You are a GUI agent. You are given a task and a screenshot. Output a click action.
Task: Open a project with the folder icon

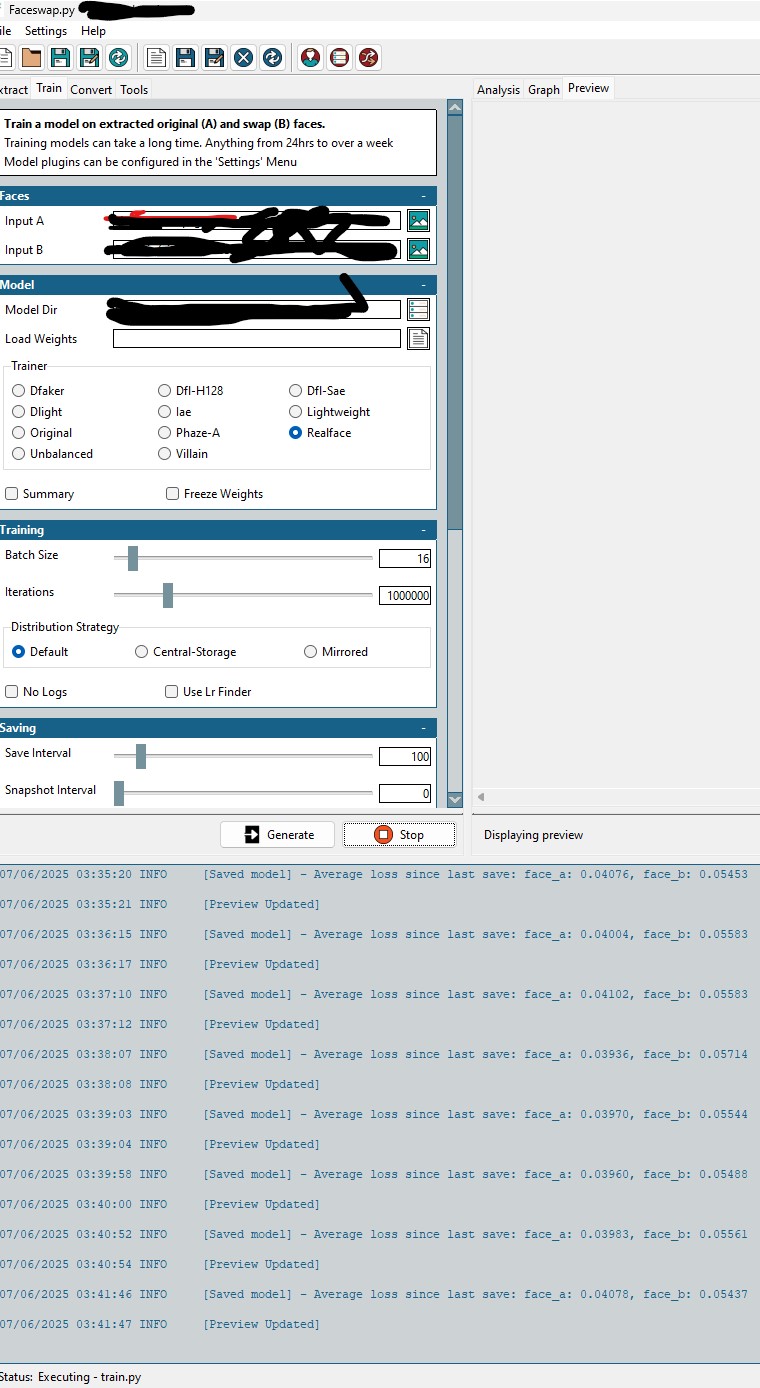pos(31,57)
